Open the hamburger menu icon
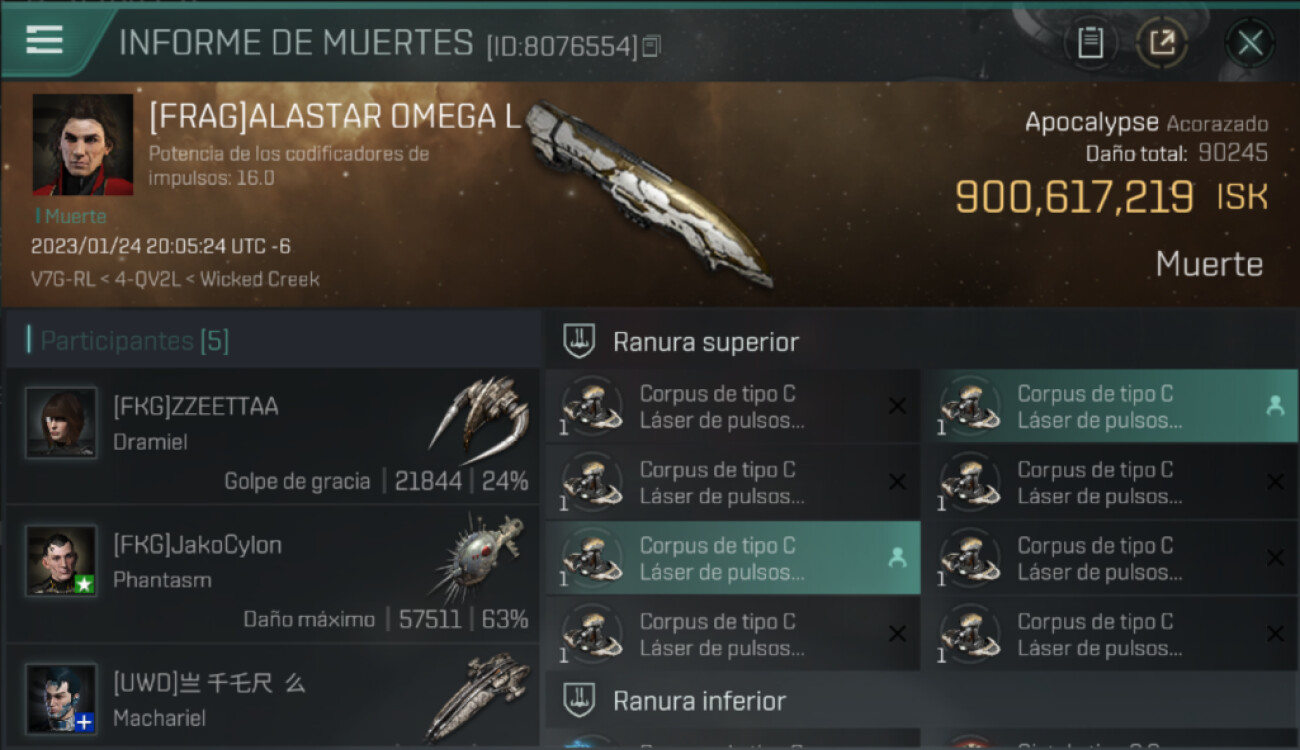The width and height of the screenshot is (1300, 750). 44,39
